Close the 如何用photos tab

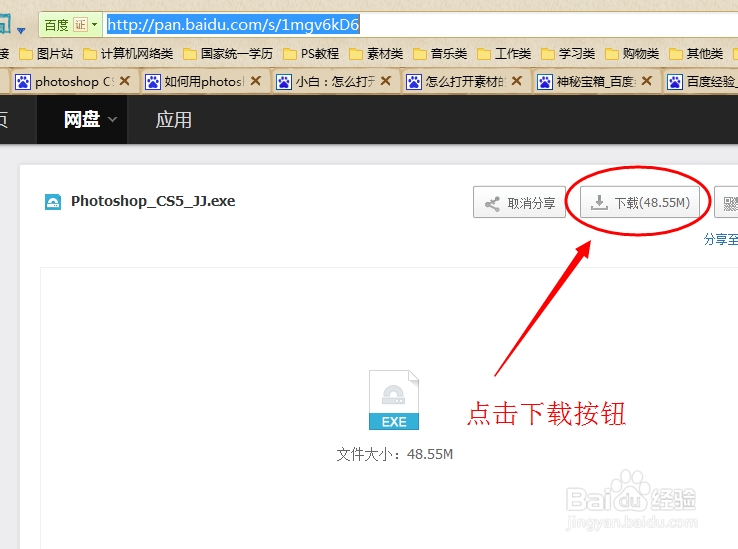256,81
